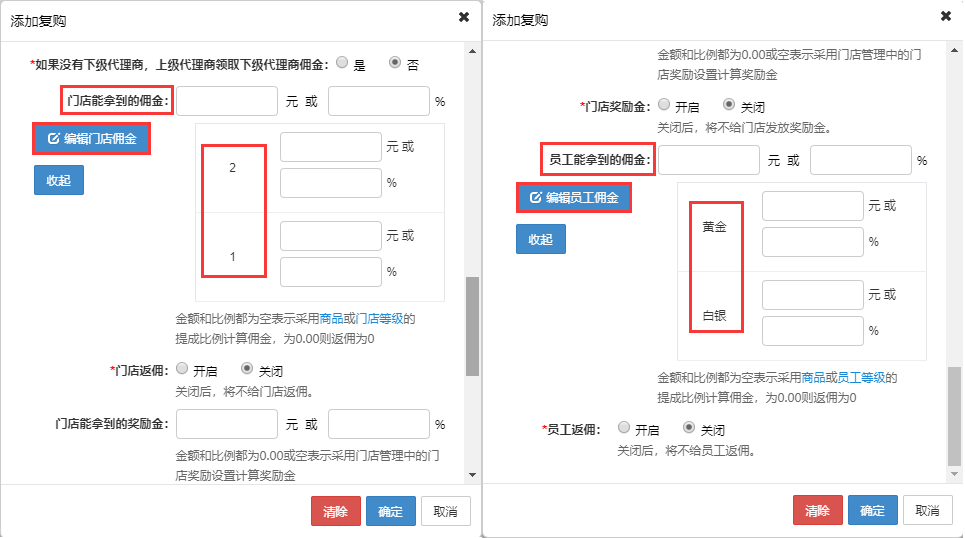Click 清除 button in the left dialog

tap(336, 511)
